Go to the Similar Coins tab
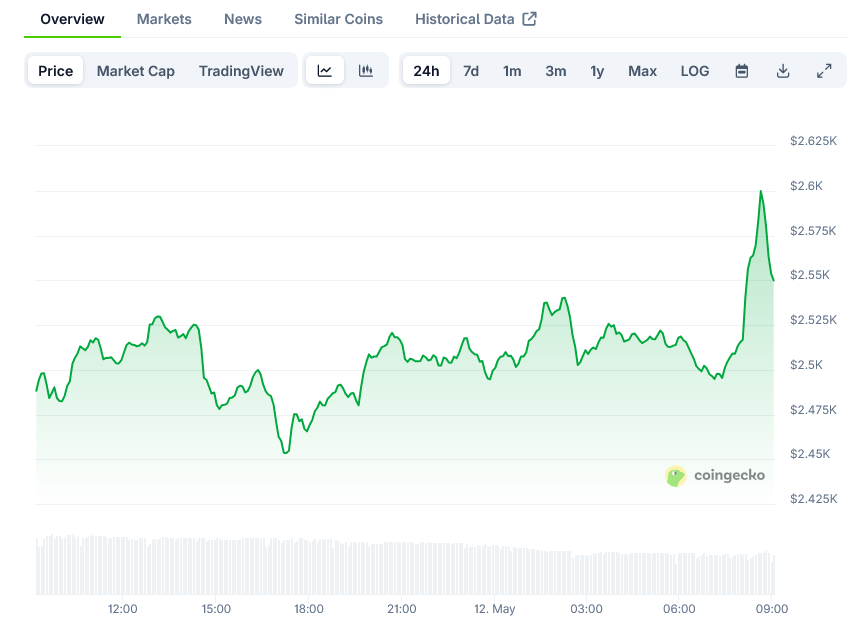The image size is (847, 628). (x=338, y=19)
